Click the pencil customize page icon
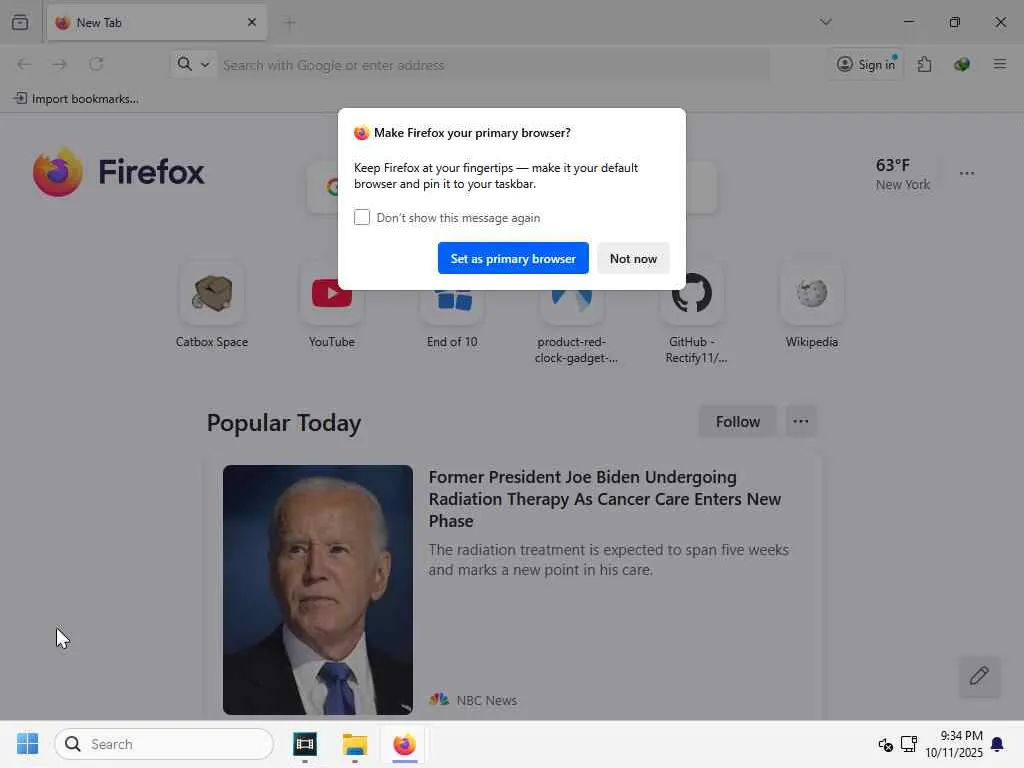Screen dimensions: 1024x768 979,675
